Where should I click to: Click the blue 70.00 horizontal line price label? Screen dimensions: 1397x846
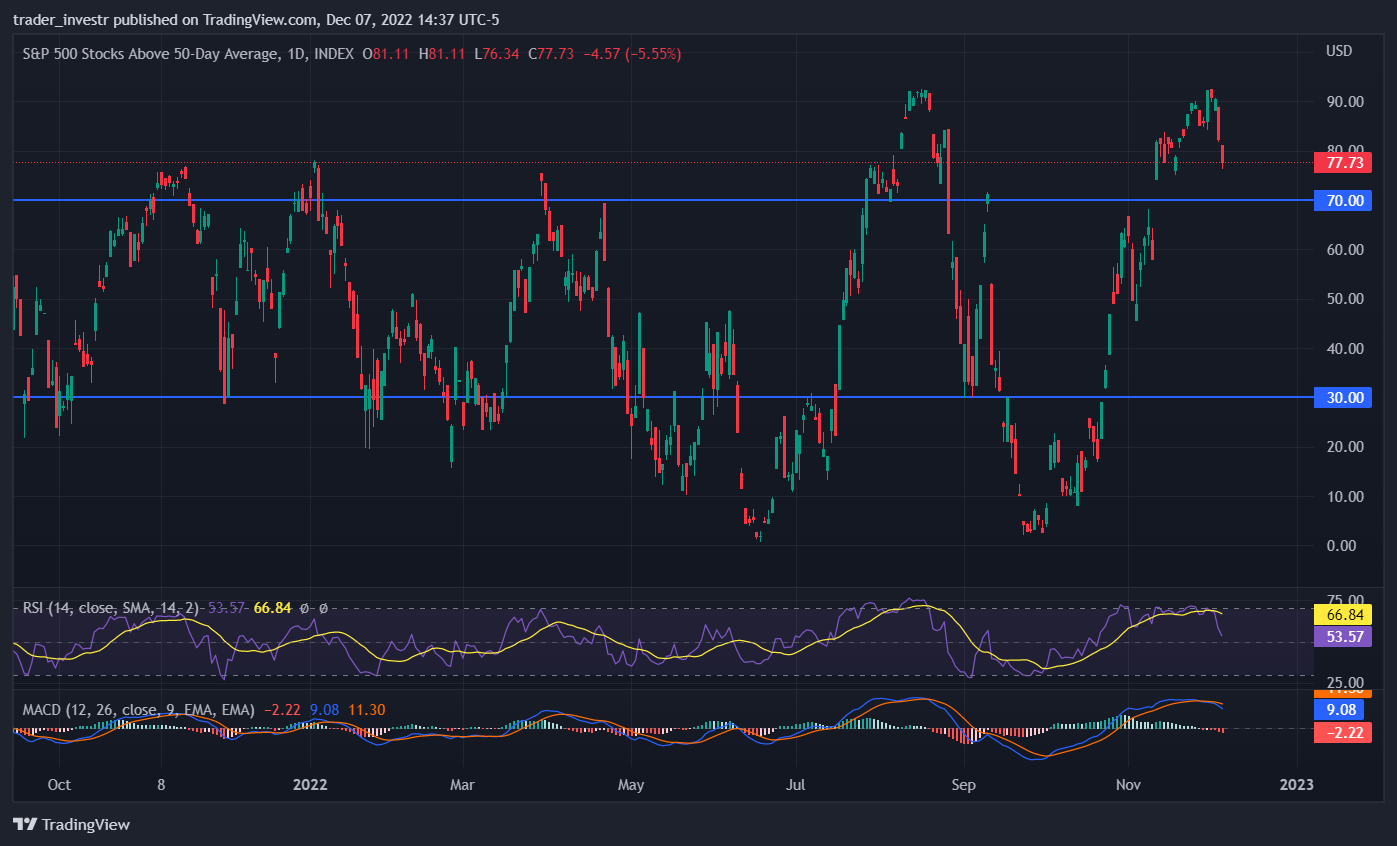coord(1344,201)
